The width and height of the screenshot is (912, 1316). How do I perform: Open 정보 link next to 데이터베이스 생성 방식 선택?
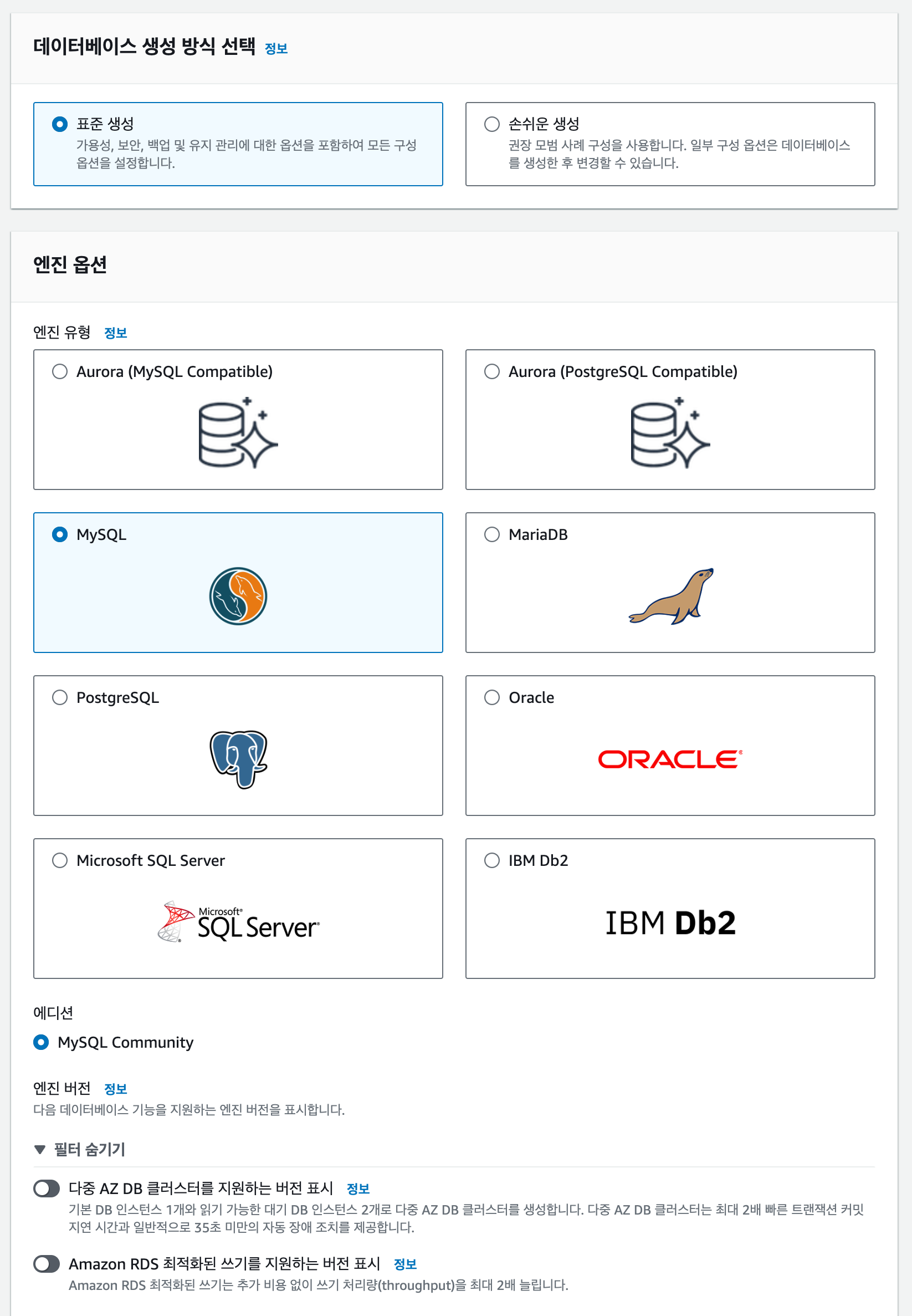click(x=276, y=49)
